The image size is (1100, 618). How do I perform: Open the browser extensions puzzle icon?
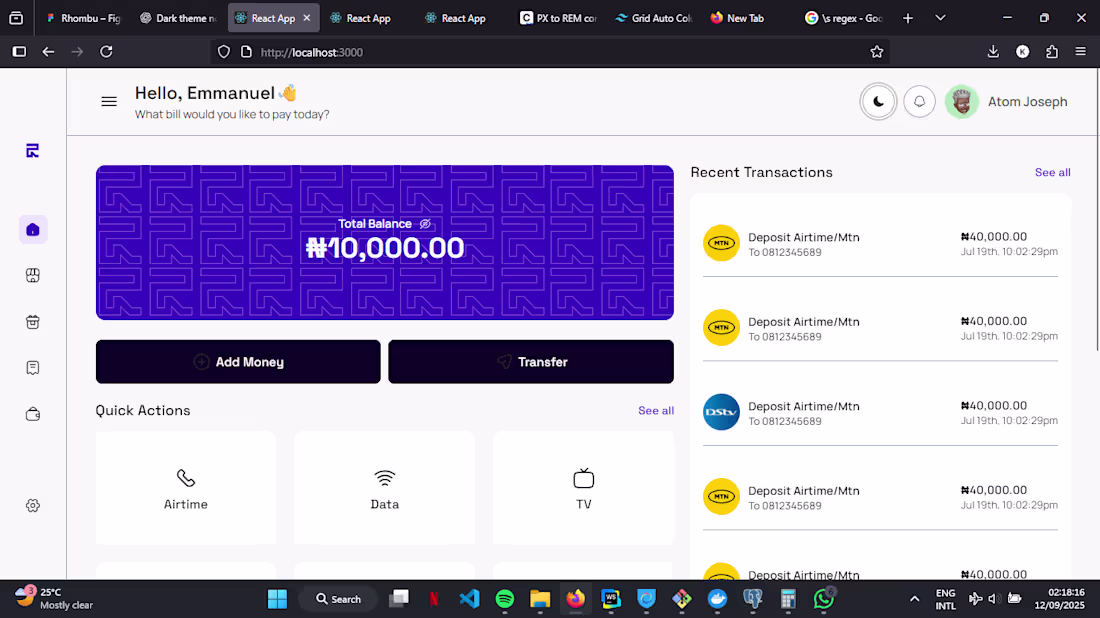tap(1052, 52)
